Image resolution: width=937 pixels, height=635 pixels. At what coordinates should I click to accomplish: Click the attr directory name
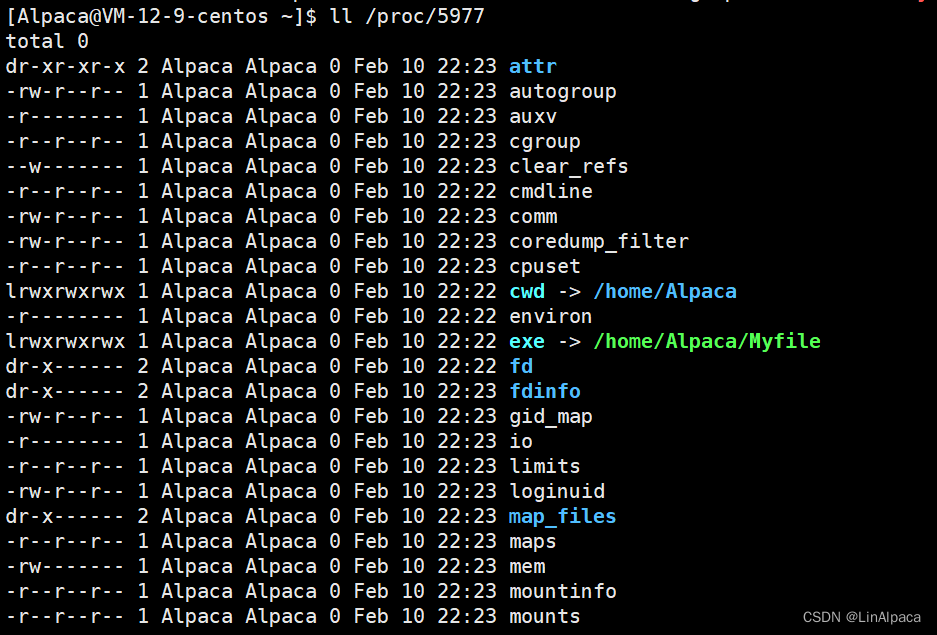pyautogui.click(x=532, y=67)
